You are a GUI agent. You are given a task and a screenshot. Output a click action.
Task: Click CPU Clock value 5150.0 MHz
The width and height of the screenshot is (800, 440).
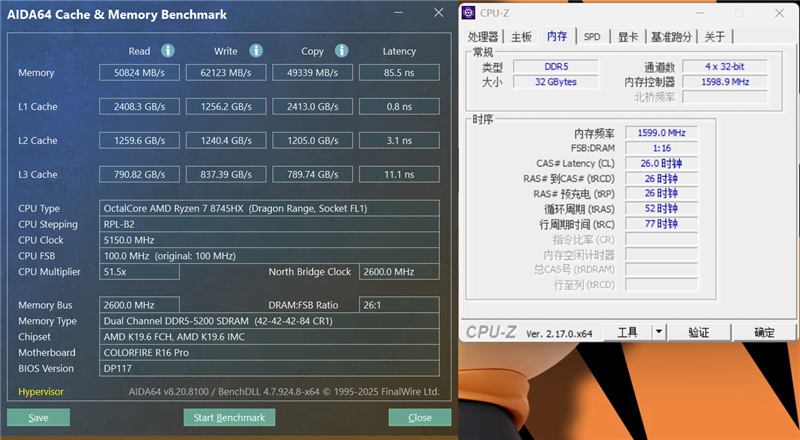point(269,240)
